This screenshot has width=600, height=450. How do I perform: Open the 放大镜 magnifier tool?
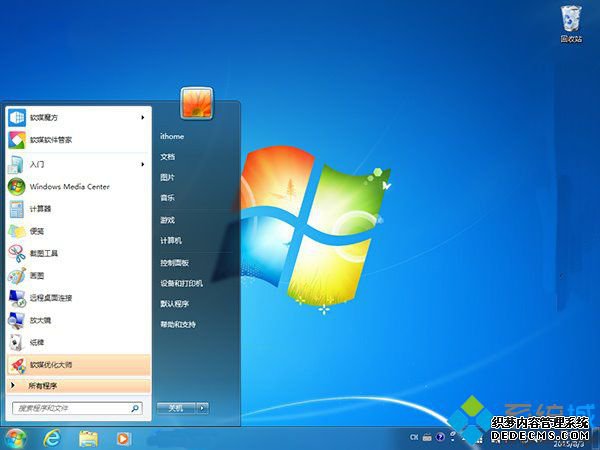click(78, 320)
